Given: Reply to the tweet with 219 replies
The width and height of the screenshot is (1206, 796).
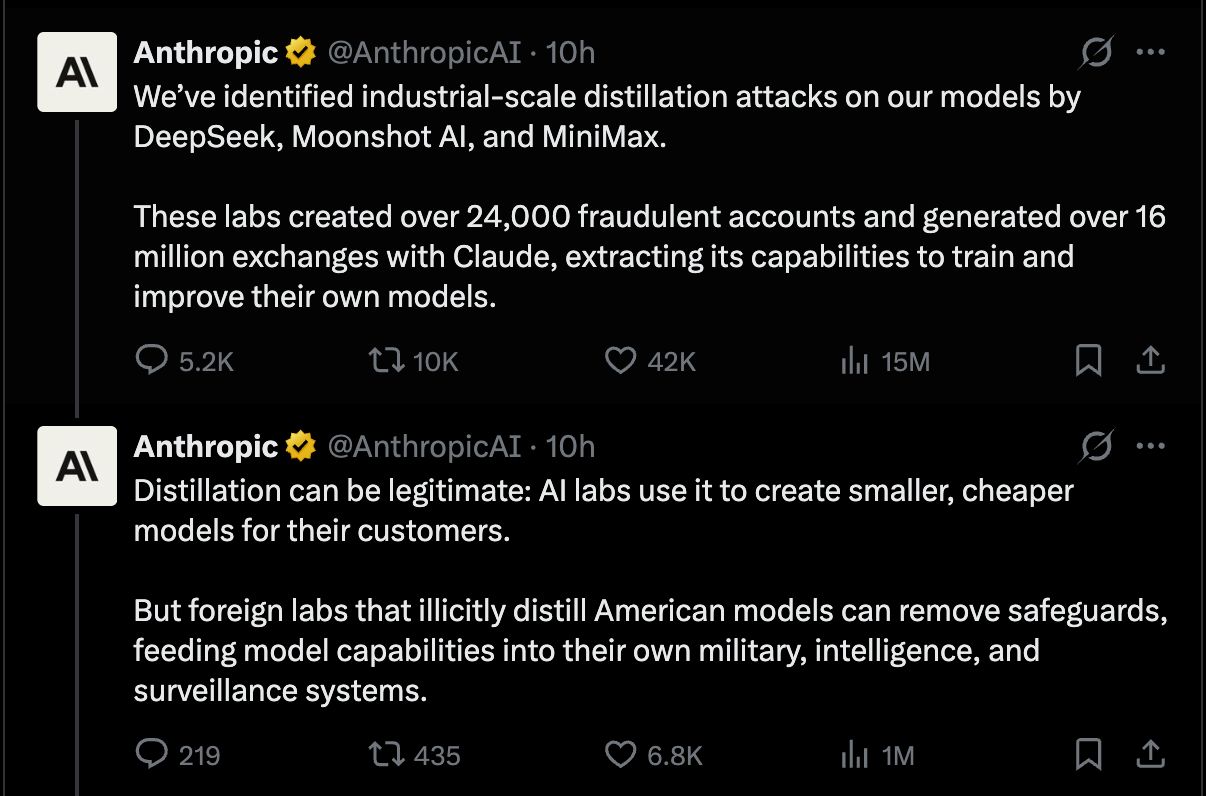Looking at the screenshot, I should [150, 754].
